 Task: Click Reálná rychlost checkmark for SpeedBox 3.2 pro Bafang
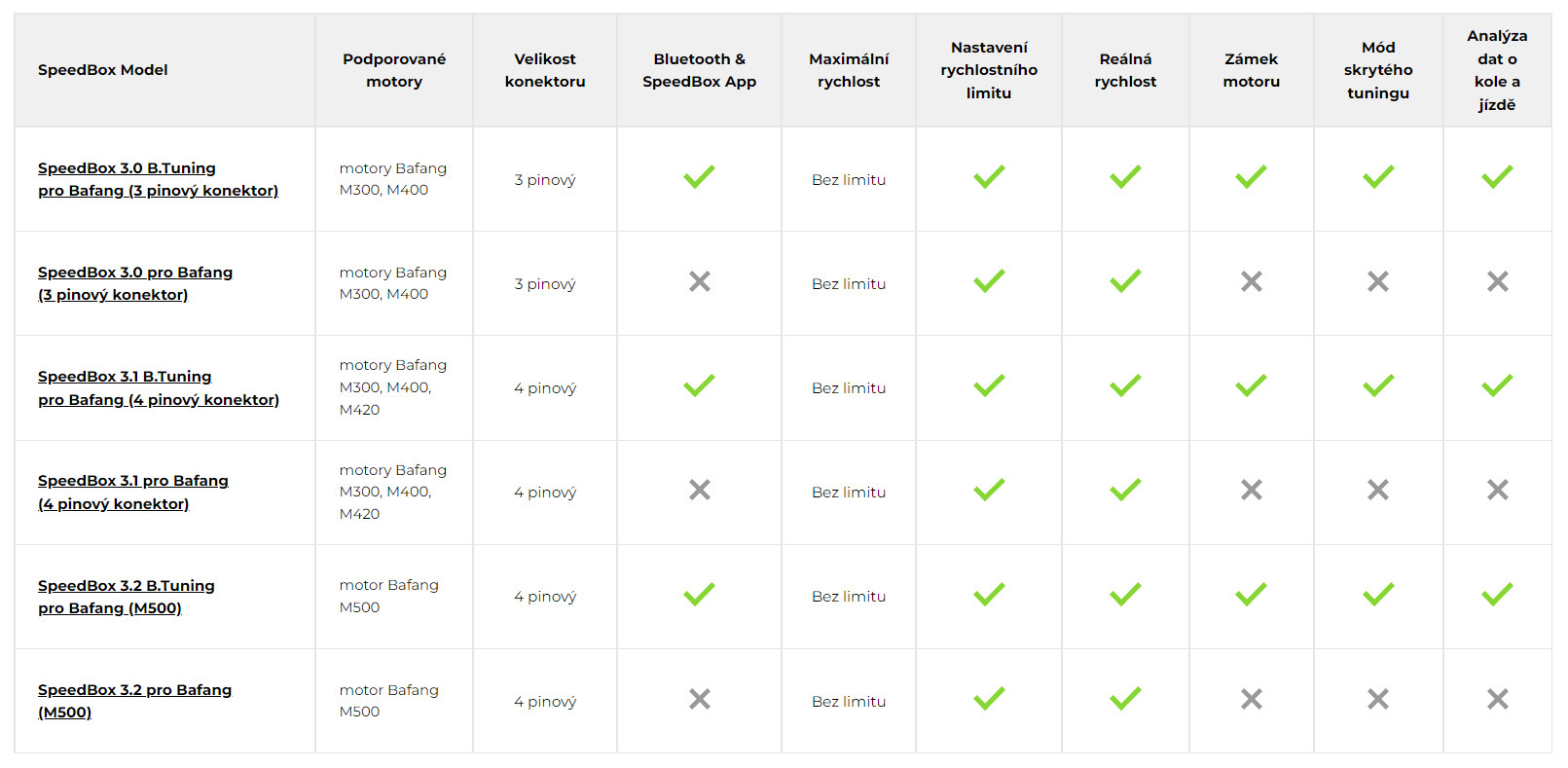[1125, 698]
